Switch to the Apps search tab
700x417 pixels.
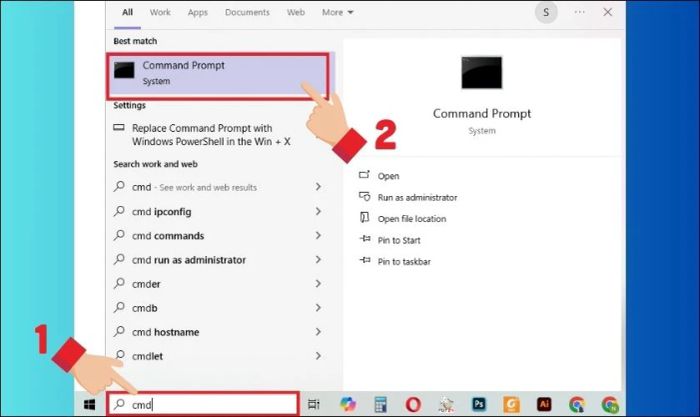198,13
